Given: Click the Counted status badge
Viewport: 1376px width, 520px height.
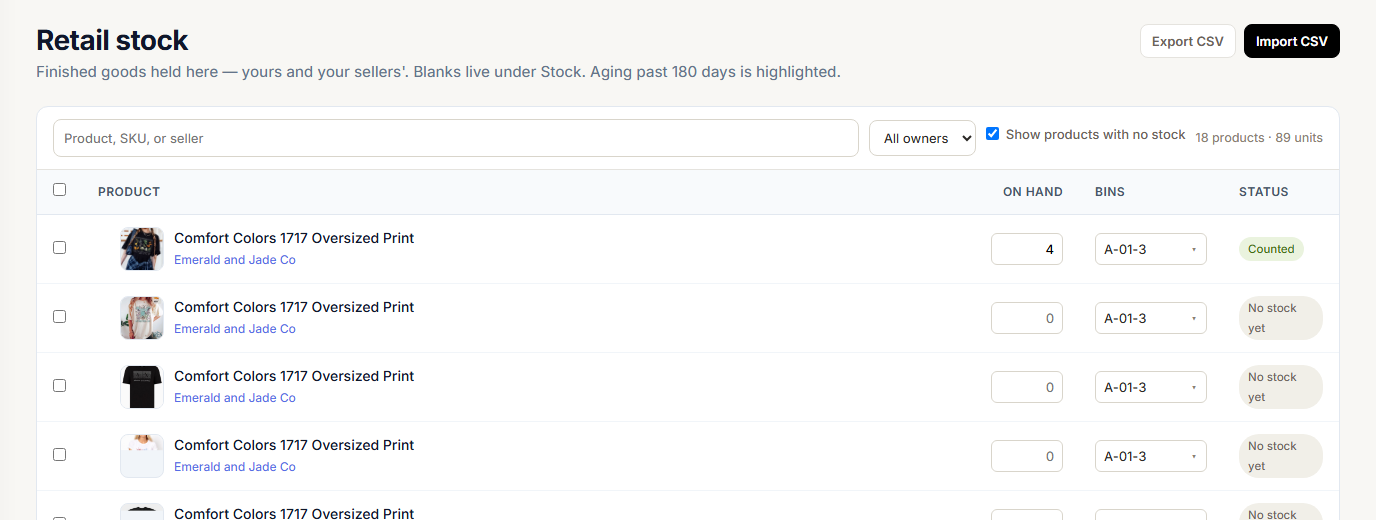Looking at the screenshot, I should tap(1271, 249).
